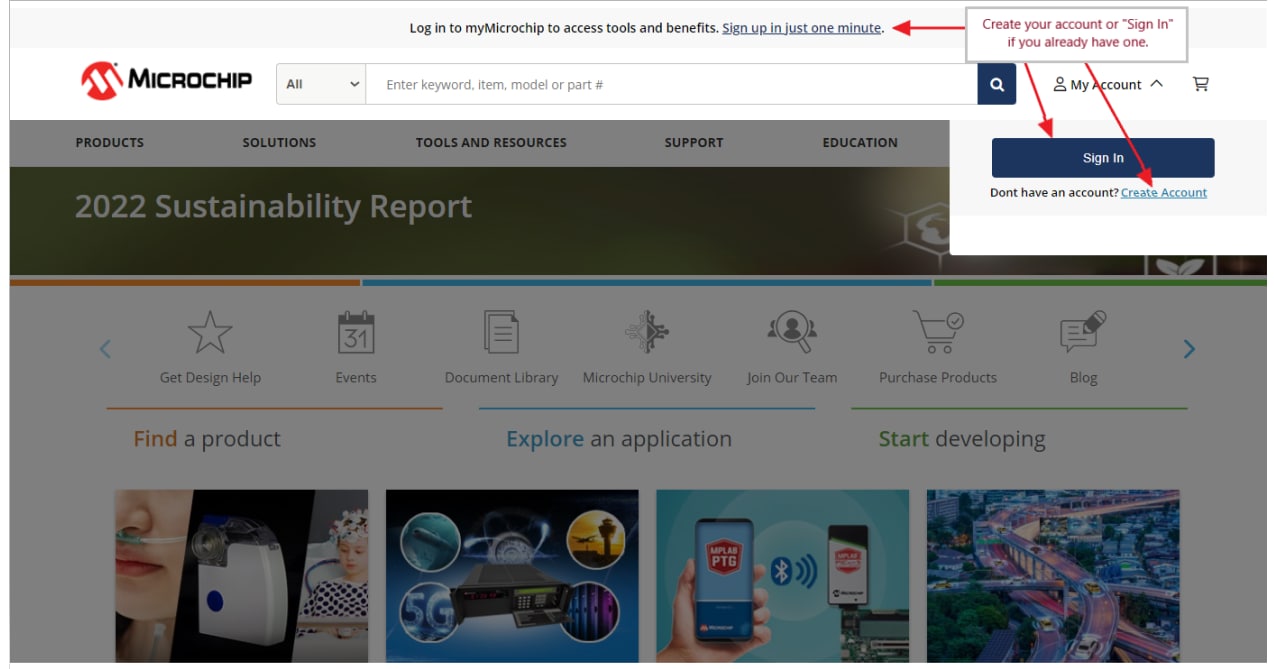Open the All search category dropdown

click(320, 83)
